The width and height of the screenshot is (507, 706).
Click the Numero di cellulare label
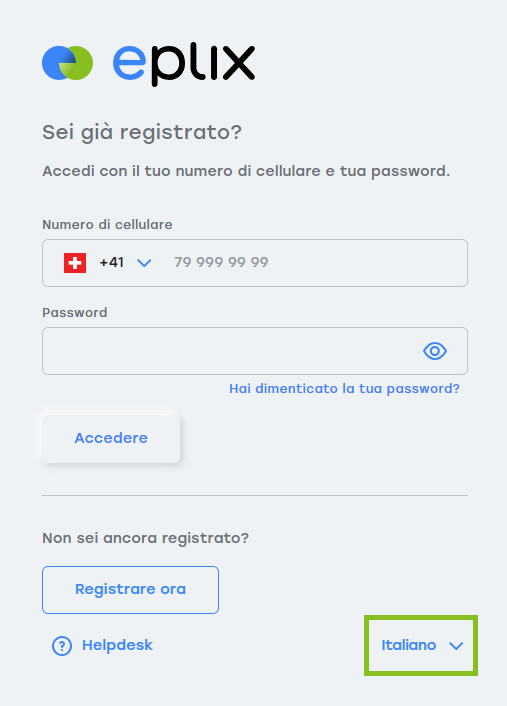(107, 225)
